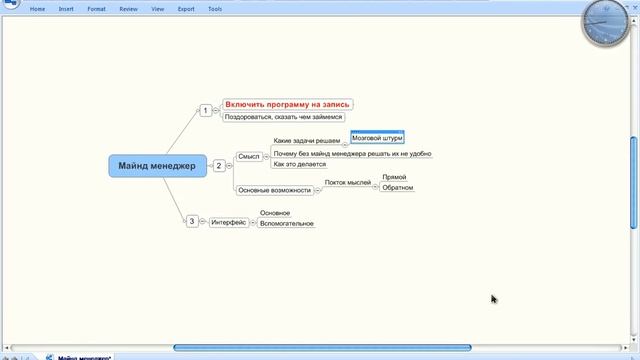This screenshot has height=360, width=640.
Task: Click the horizontal scrollbar thumb
Action: (322, 348)
